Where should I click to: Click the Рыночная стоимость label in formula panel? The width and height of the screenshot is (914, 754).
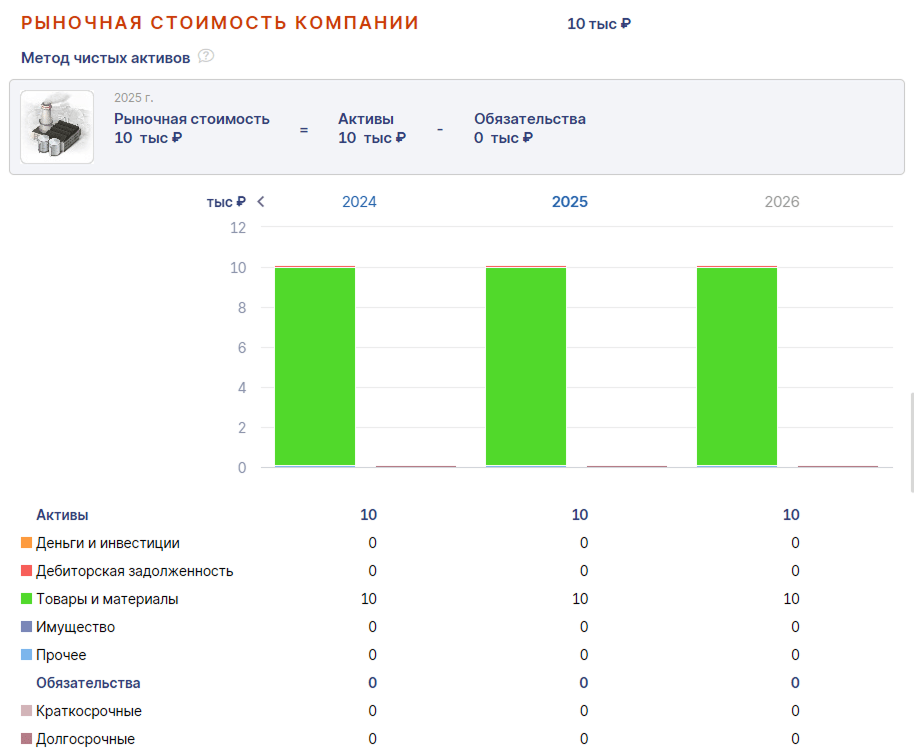click(x=192, y=119)
